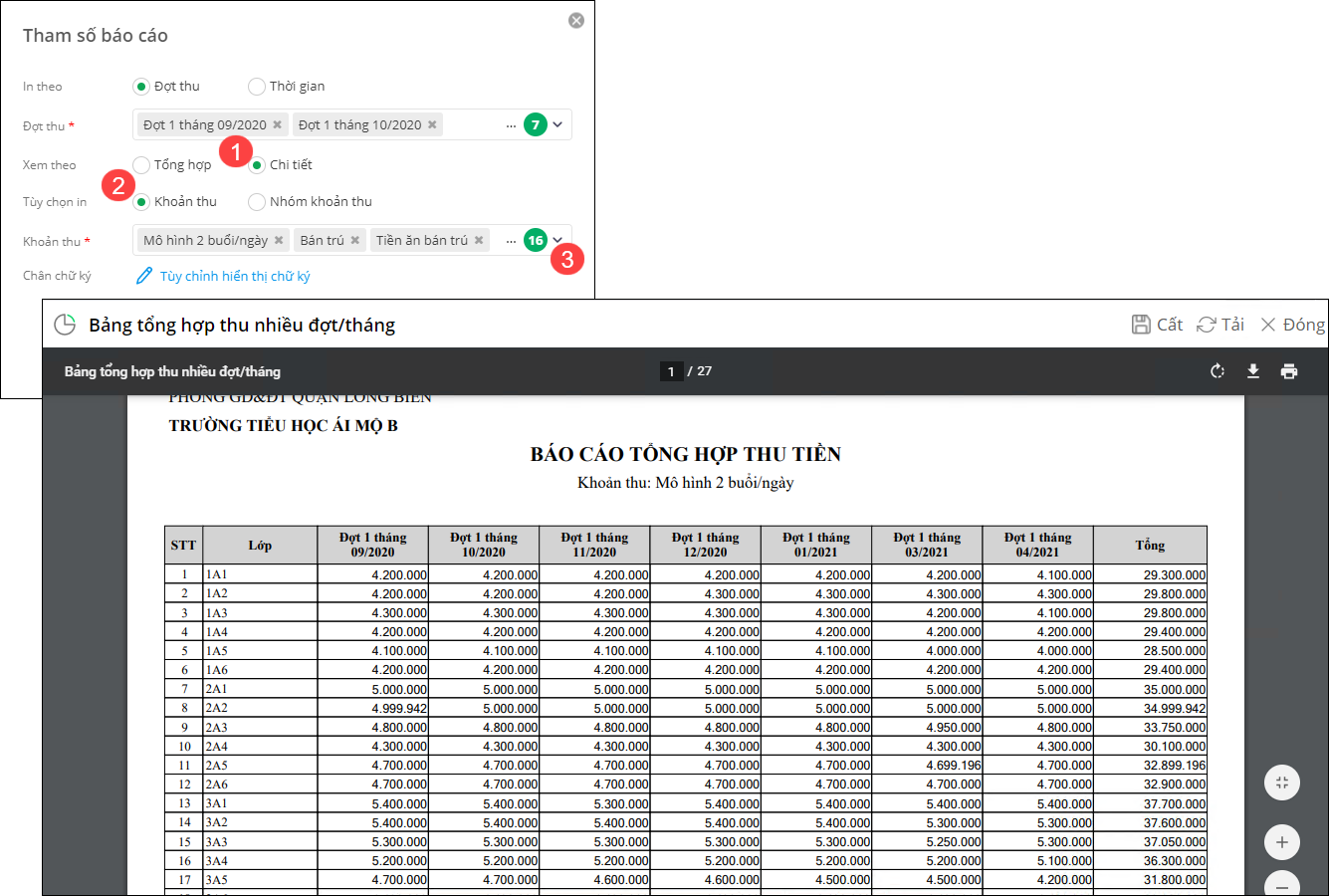Click the Tiền ăn bán trú tag label

coord(422,241)
